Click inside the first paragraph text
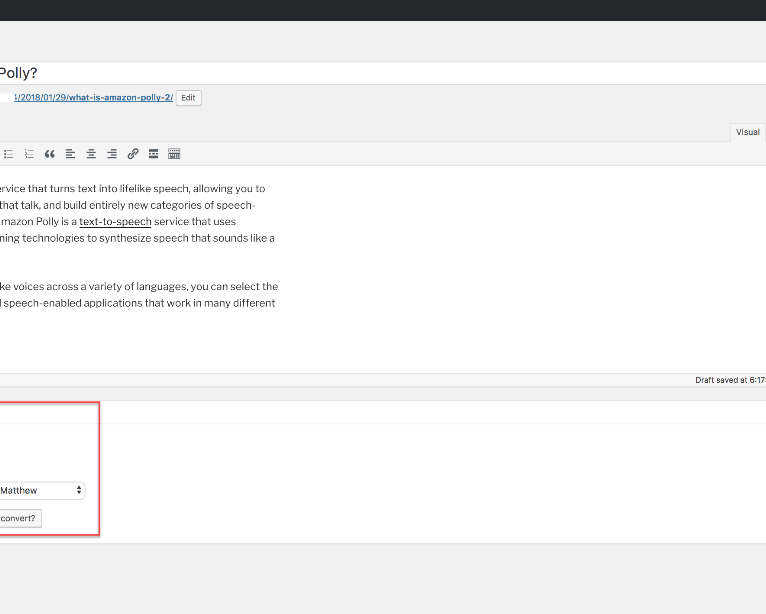The height and width of the screenshot is (614, 766). click(130, 205)
